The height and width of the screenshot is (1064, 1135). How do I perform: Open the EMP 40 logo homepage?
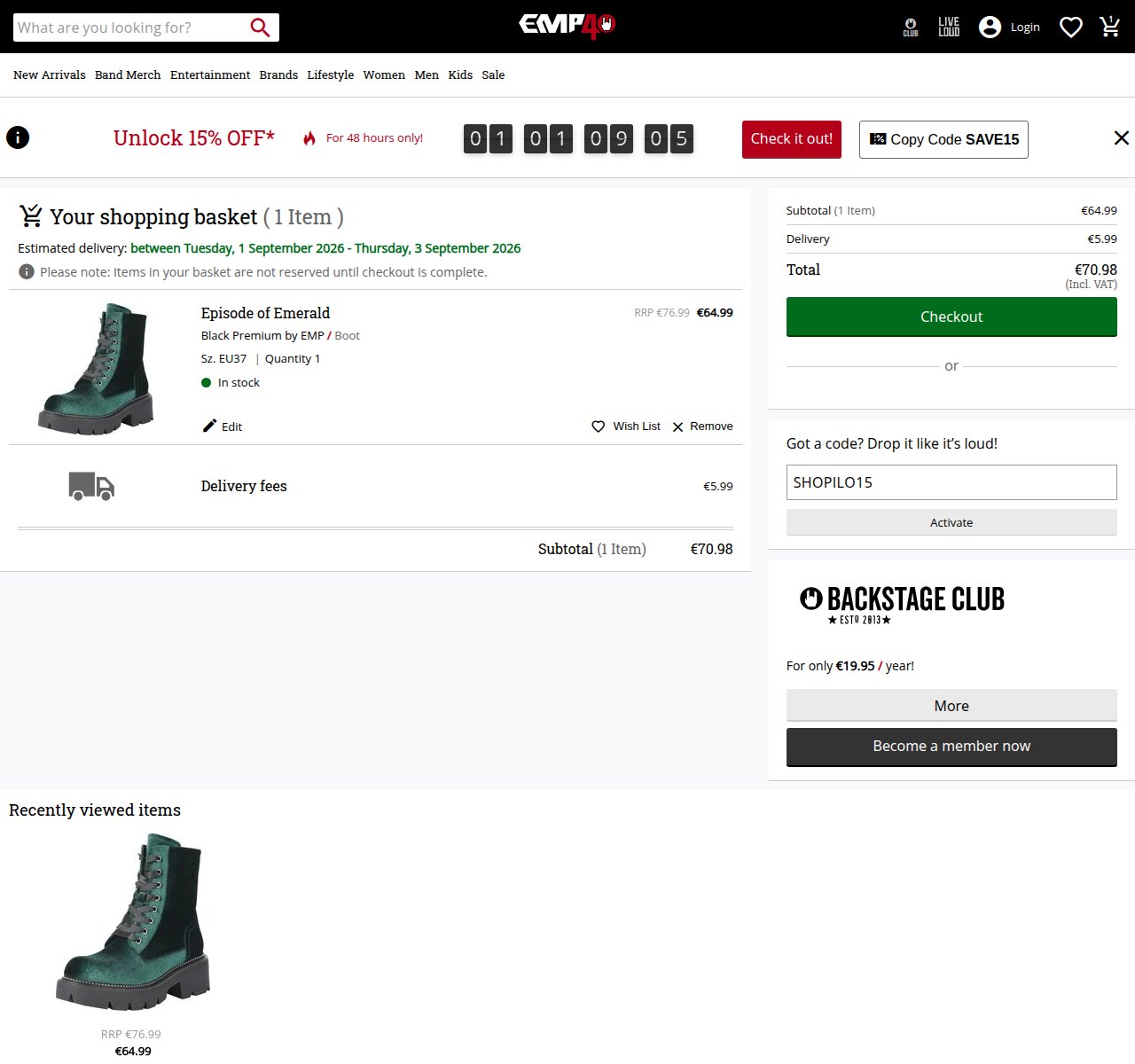click(x=567, y=26)
